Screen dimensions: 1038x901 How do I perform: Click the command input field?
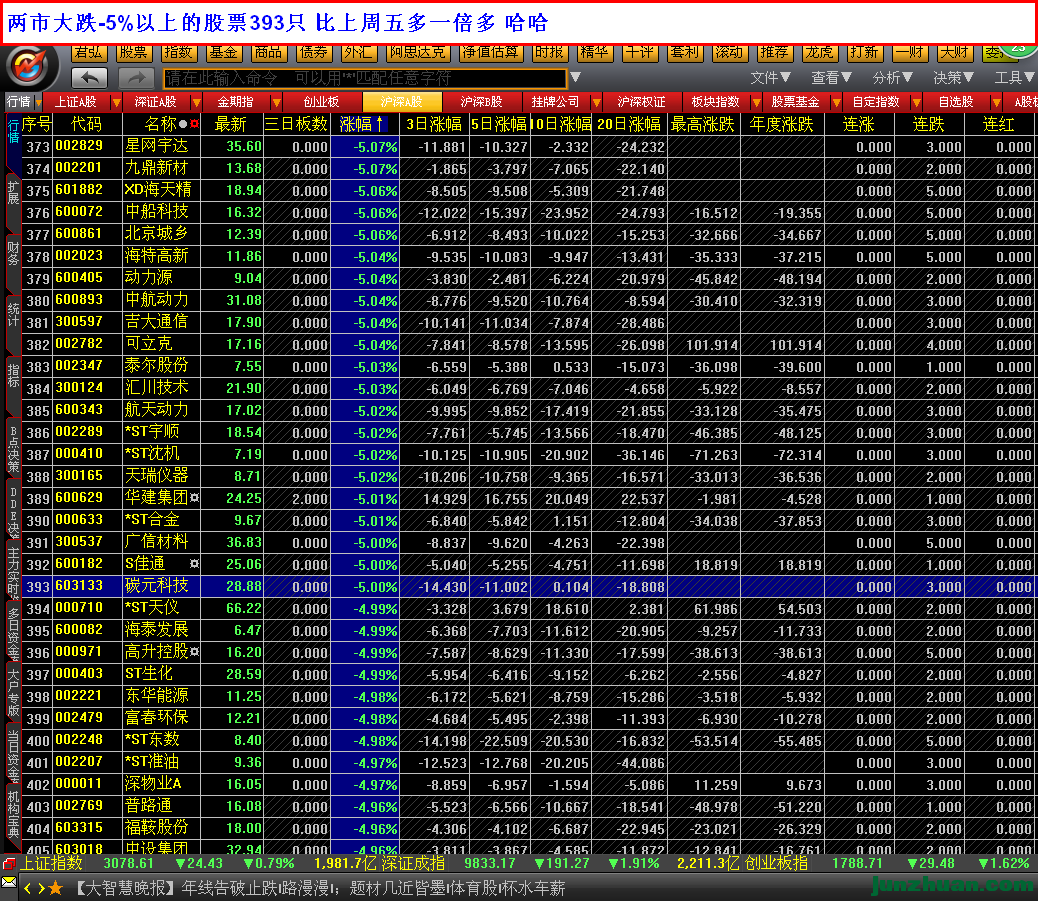(365, 78)
